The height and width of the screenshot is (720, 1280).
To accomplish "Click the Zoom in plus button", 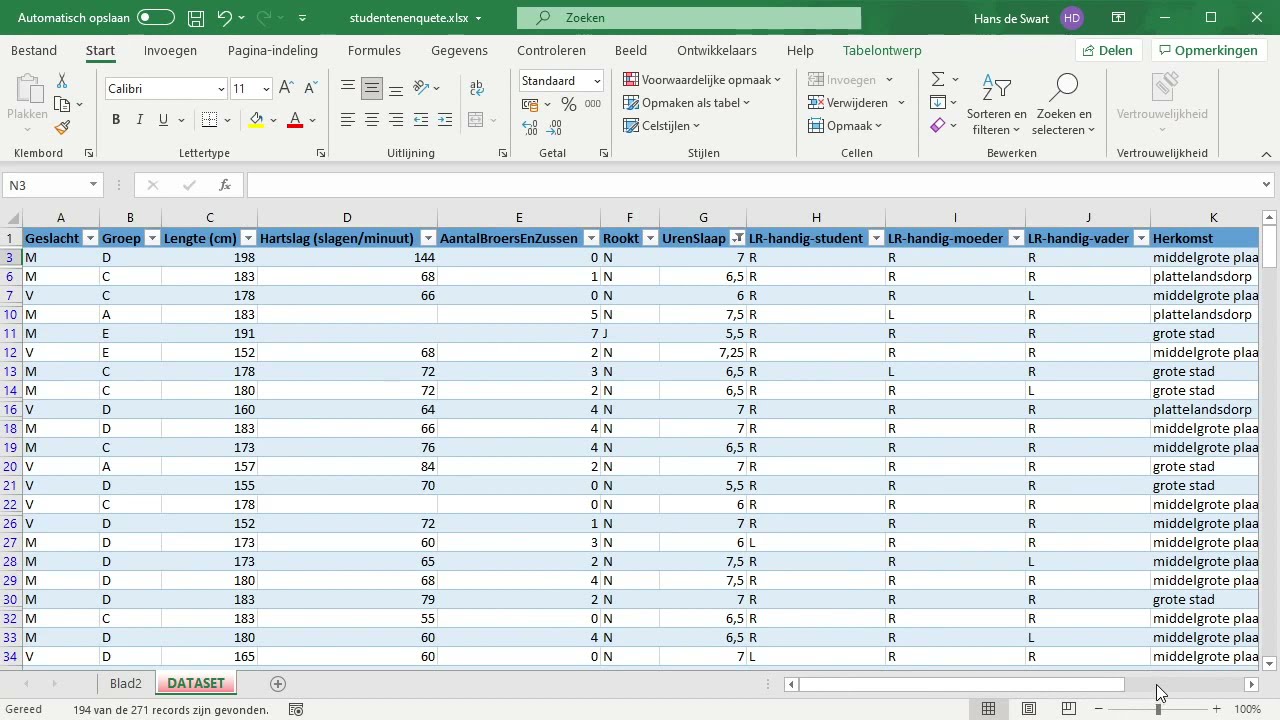I will [1217, 709].
